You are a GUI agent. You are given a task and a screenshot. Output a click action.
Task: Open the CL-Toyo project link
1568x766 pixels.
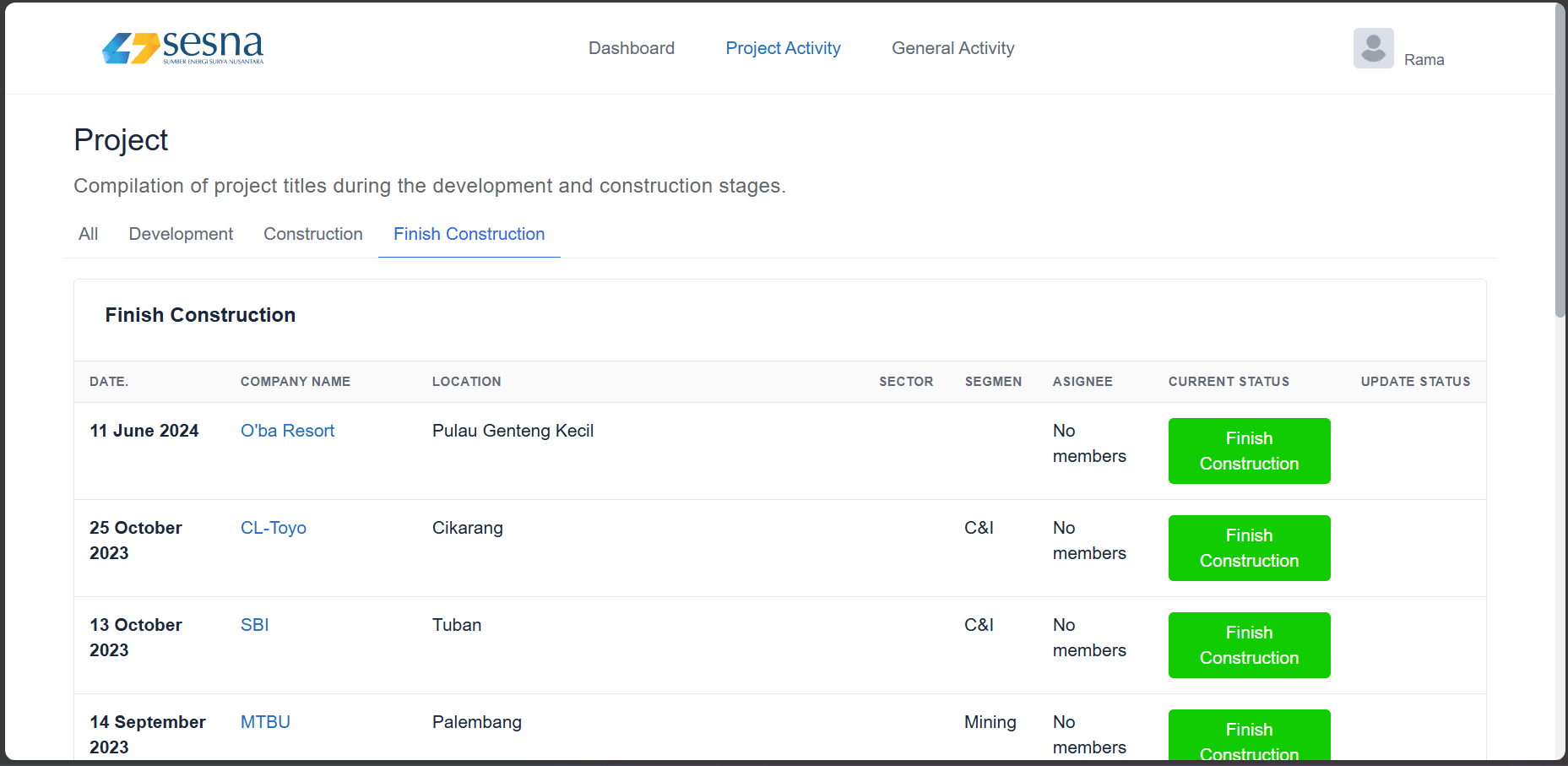point(274,528)
